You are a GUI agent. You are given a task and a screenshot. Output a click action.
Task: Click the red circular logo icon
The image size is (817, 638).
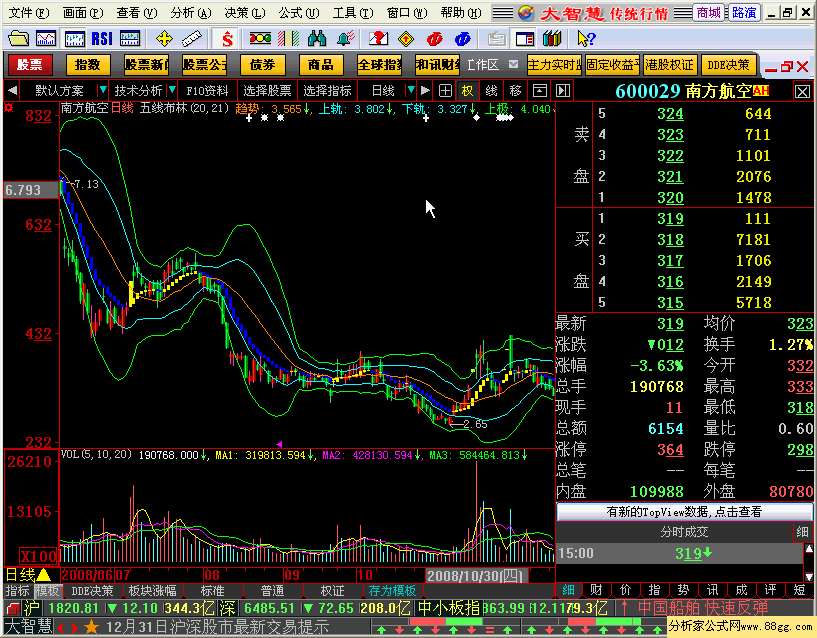(x=434, y=38)
